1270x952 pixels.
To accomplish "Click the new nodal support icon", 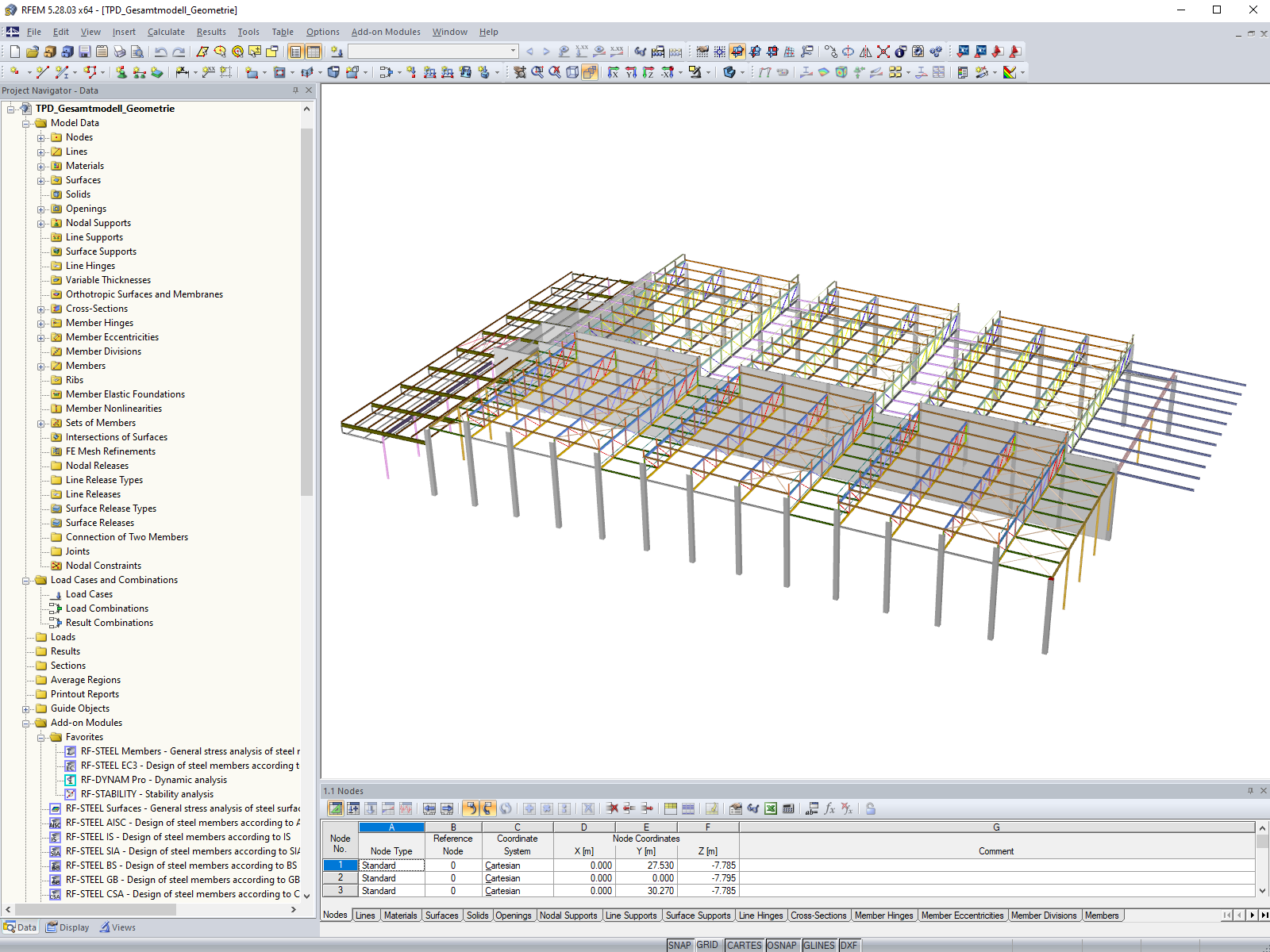I will pyautogui.click(x=121, y=72).
